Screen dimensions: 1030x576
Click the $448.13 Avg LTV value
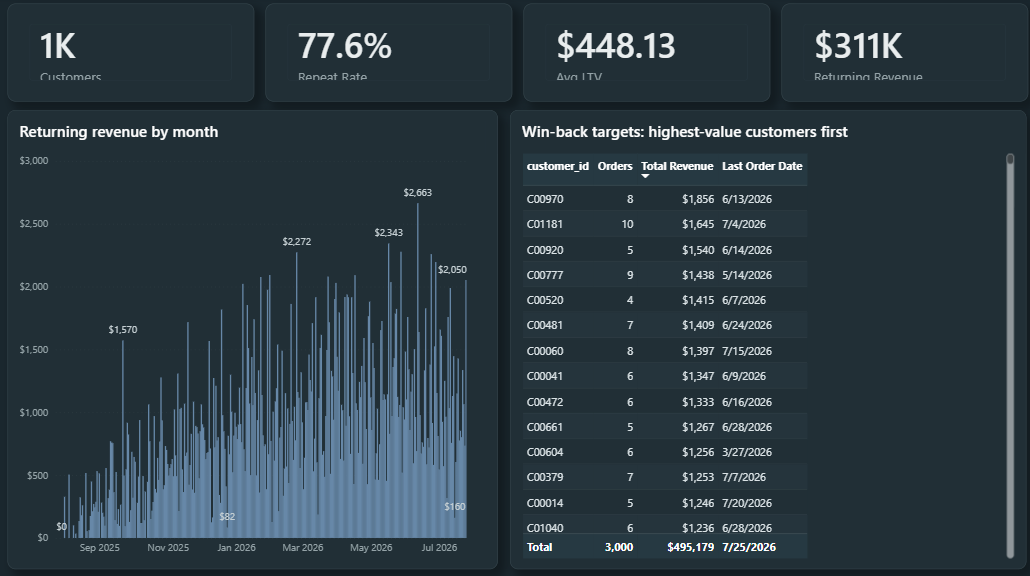pyautogui.click(x=616, y=46)
